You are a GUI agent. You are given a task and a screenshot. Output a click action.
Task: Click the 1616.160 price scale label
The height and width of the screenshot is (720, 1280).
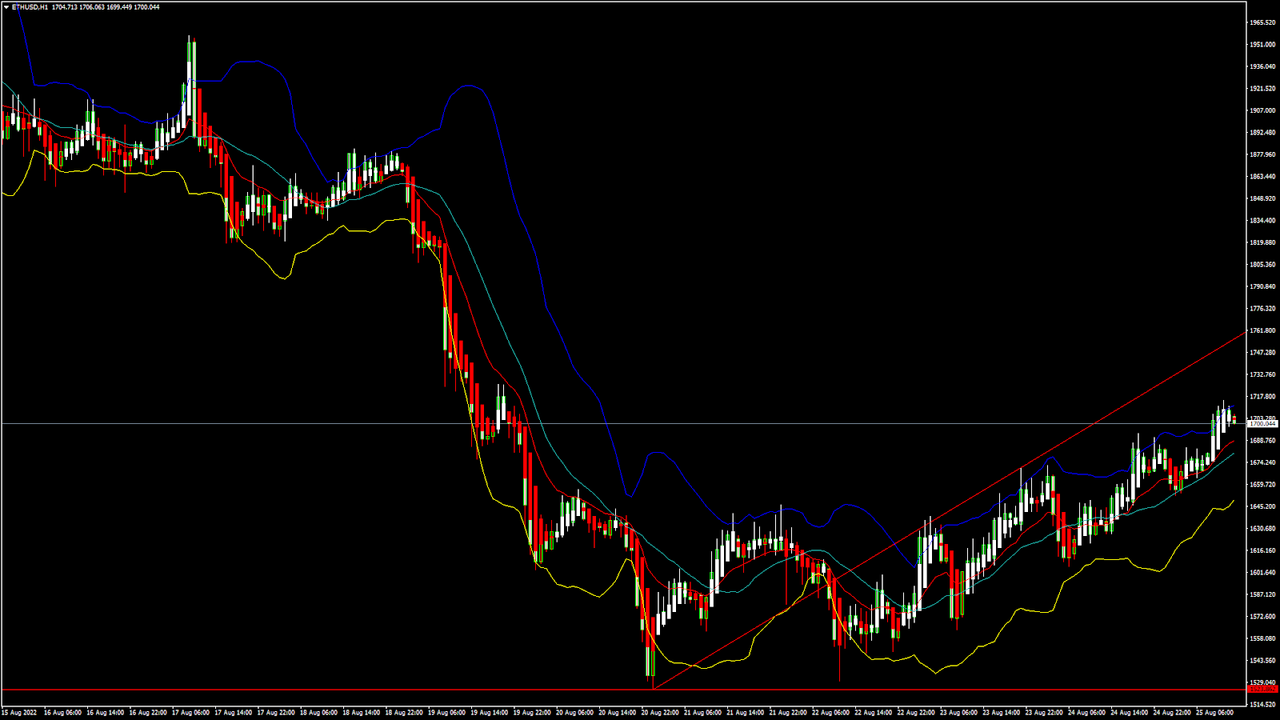click(1263, 550)
